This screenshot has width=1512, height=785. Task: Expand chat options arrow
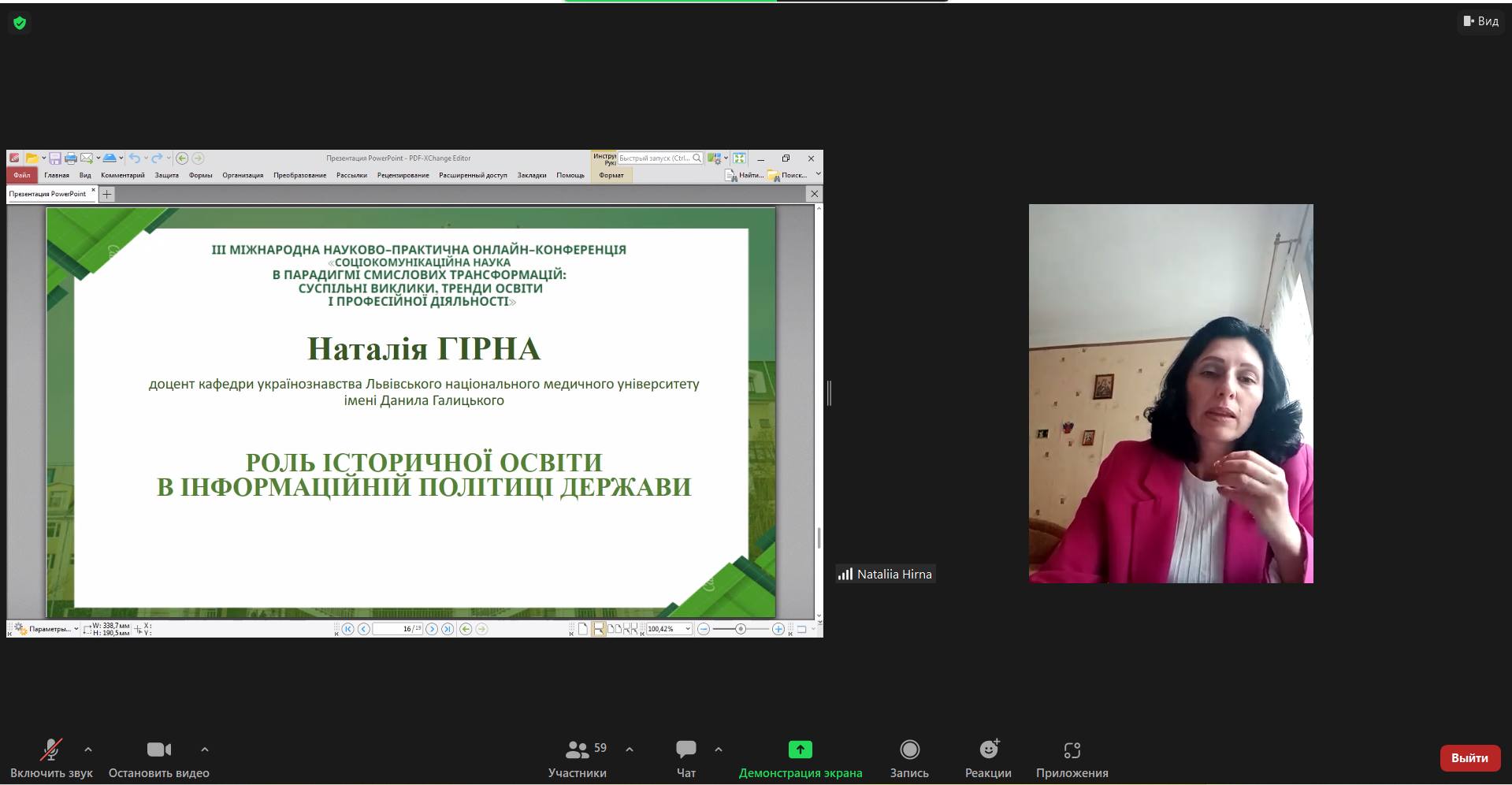pos(719,750)
